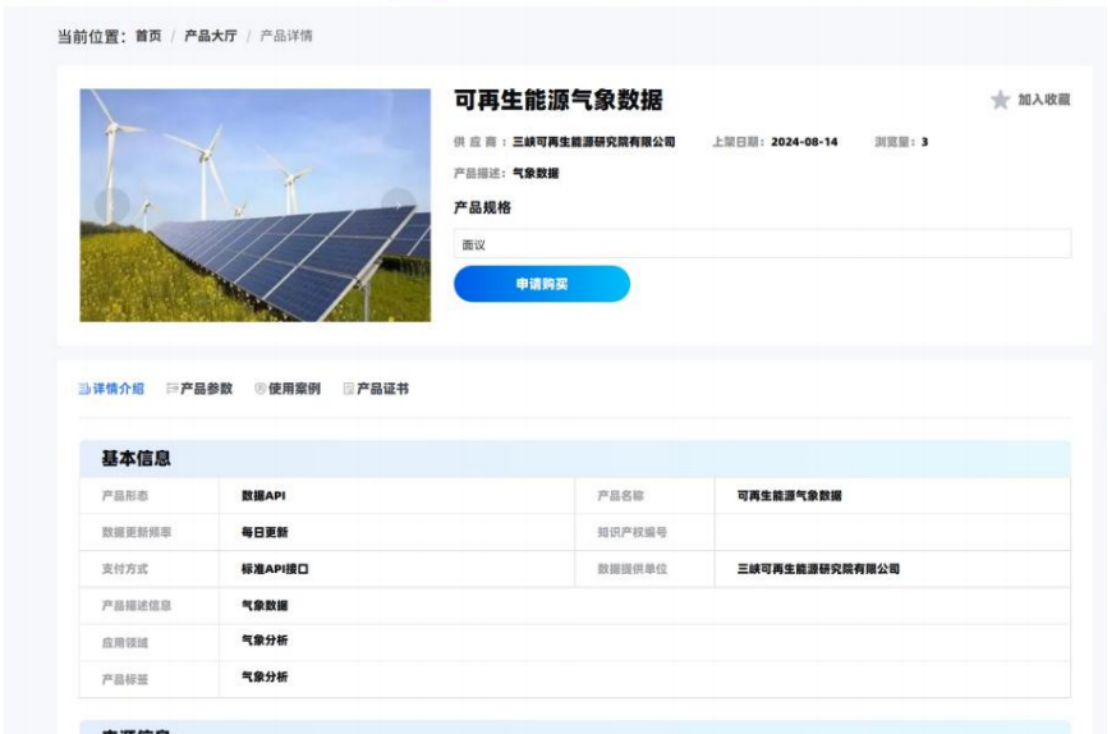The height and width of the screenshot is (734, 1108).
Task: Click the supplier name next to 供应商
Action: [594, 142]
